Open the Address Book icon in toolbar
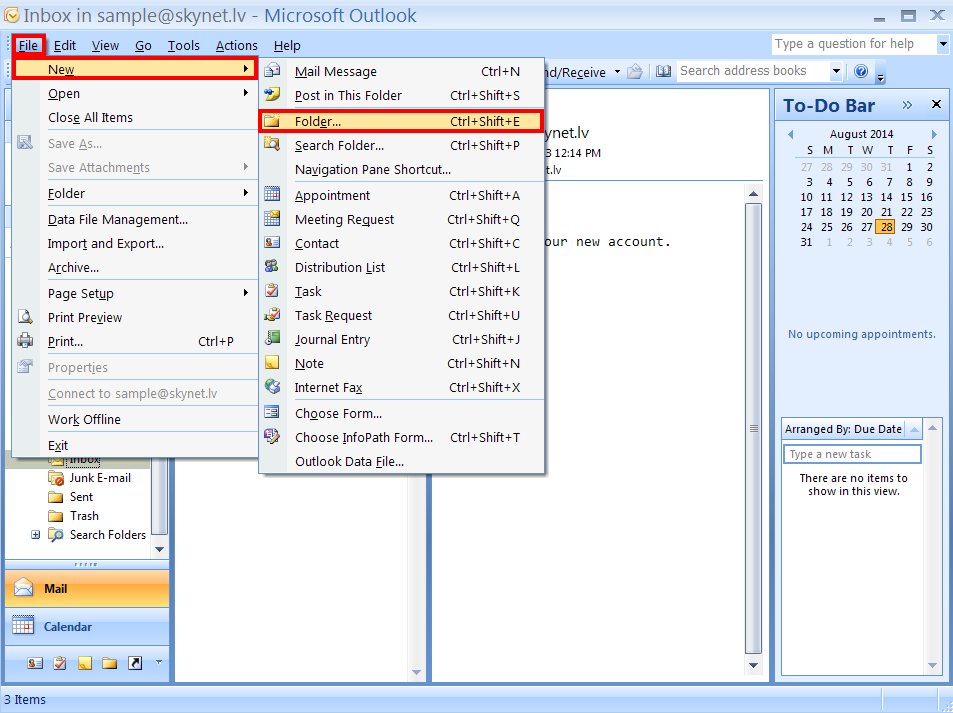Image resolution: width=953 pixels, height=713 pixels. point(663,71)
